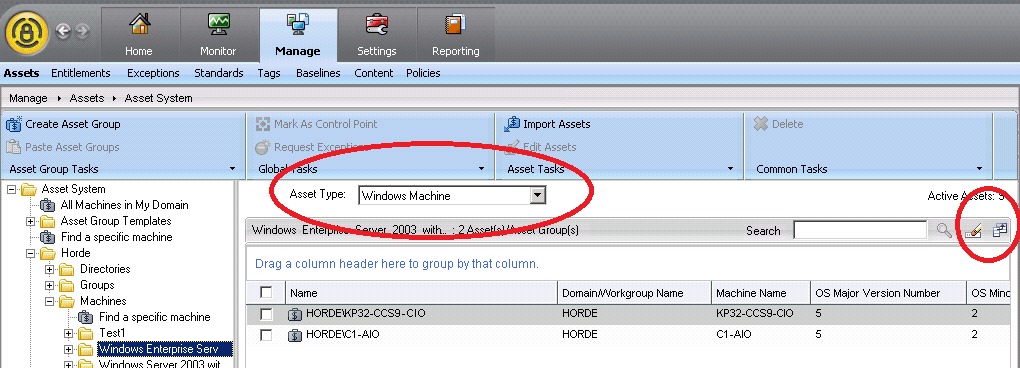Select the Windows Server 2003 folder

pyautogui.click(x=160, y=363)
